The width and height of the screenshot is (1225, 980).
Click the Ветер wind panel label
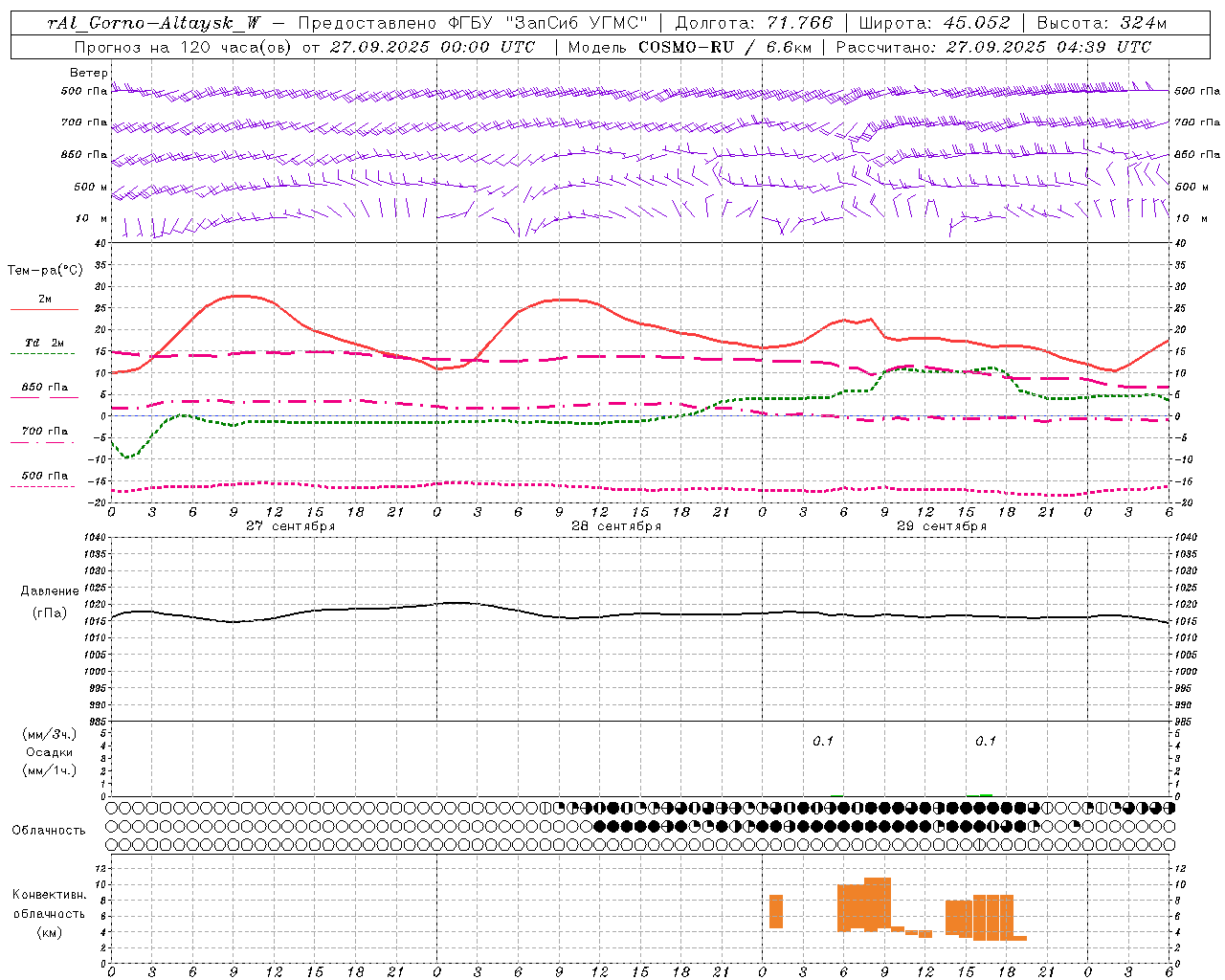[x=89, y=73]
